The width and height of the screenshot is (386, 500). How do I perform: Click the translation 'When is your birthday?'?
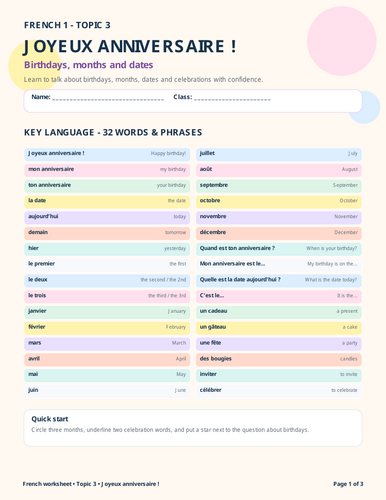[332, 248]
